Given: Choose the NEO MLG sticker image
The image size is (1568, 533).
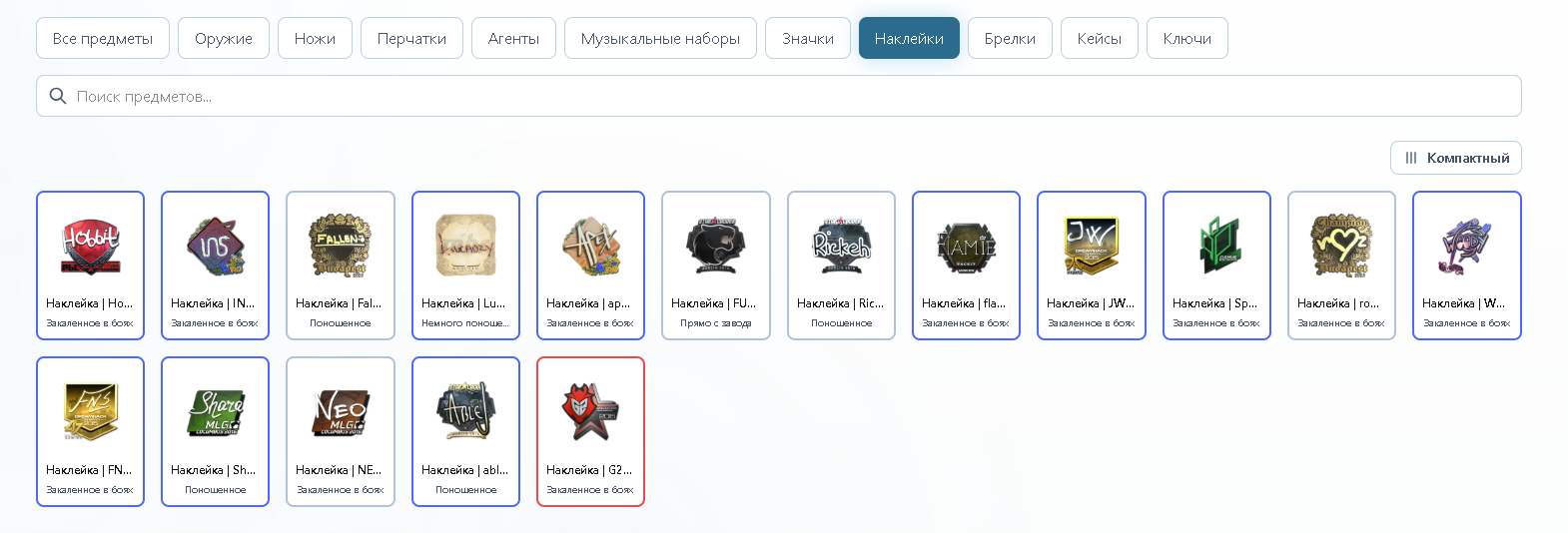Looking at the screenshot, I should [x=341, y=412].
